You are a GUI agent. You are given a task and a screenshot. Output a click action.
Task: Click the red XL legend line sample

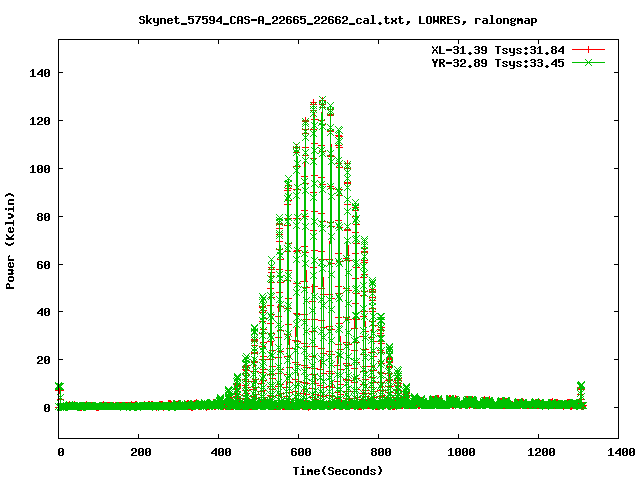click(588, 50)
